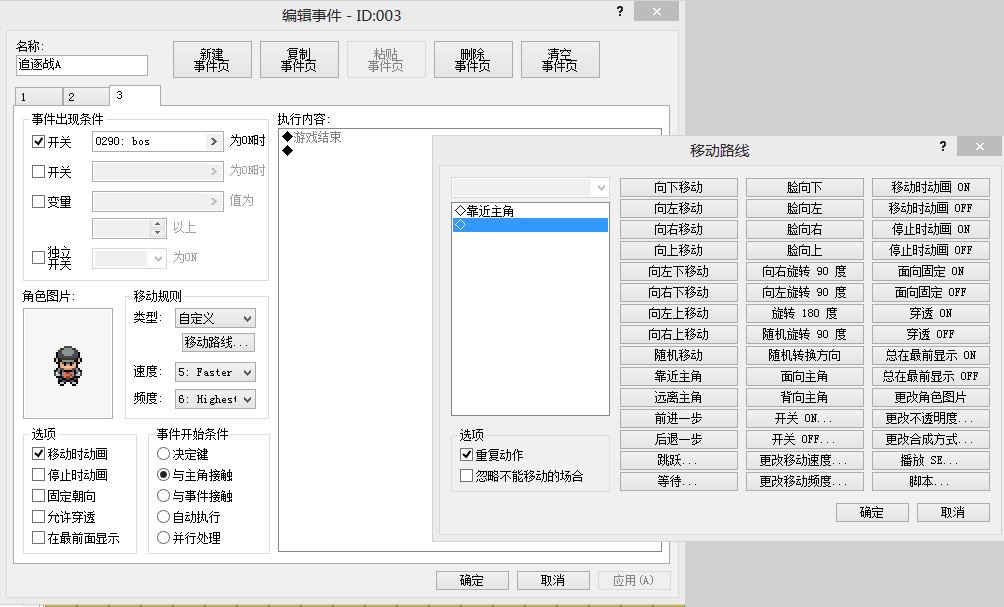Image resolution: width=1004 pixels, height=607 pixels.
Task: Click the 移动时动画 ON command
Action: [x=931, y=188]
